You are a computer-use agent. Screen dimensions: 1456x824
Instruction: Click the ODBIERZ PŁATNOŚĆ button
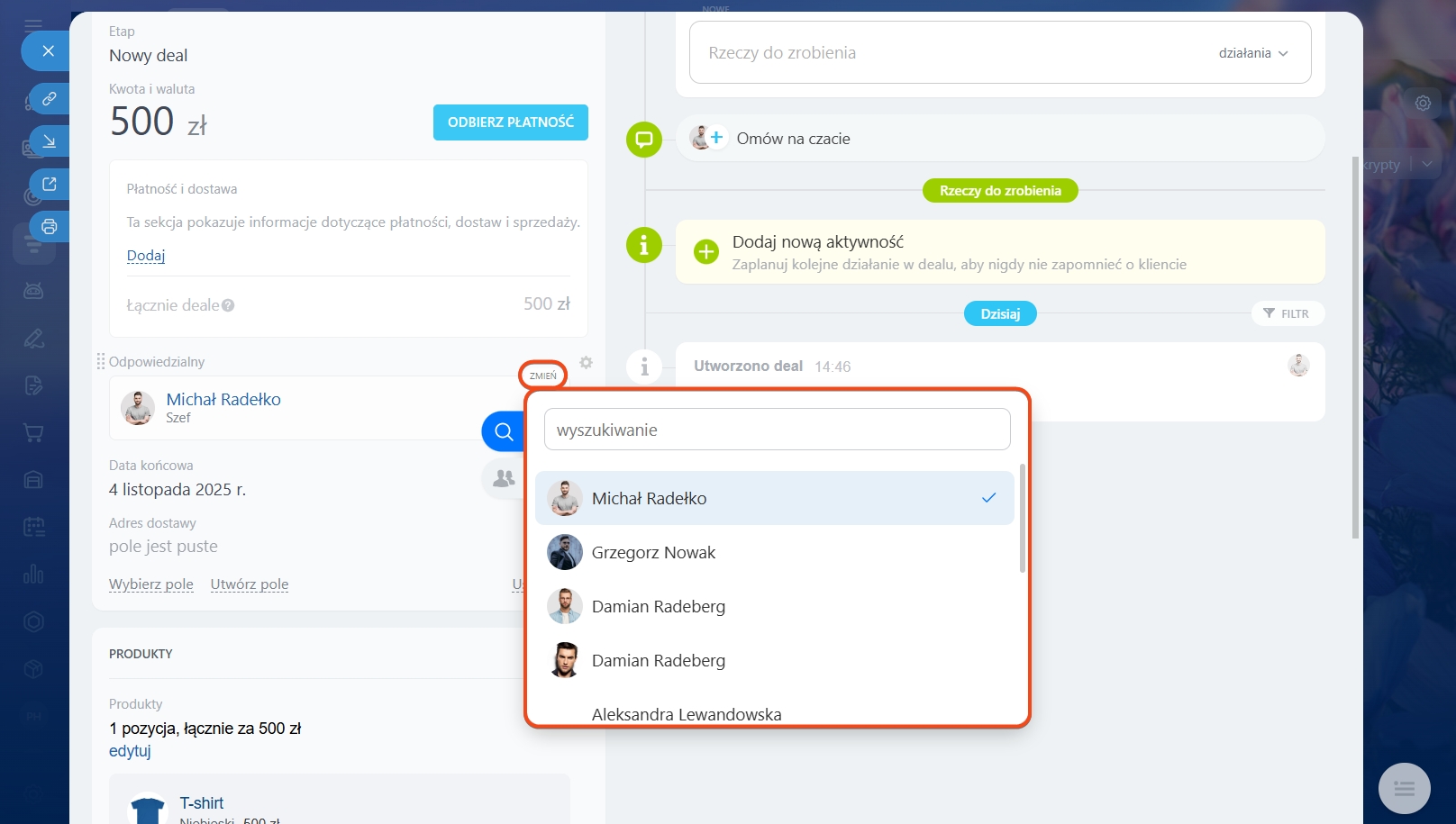point(510,122)
